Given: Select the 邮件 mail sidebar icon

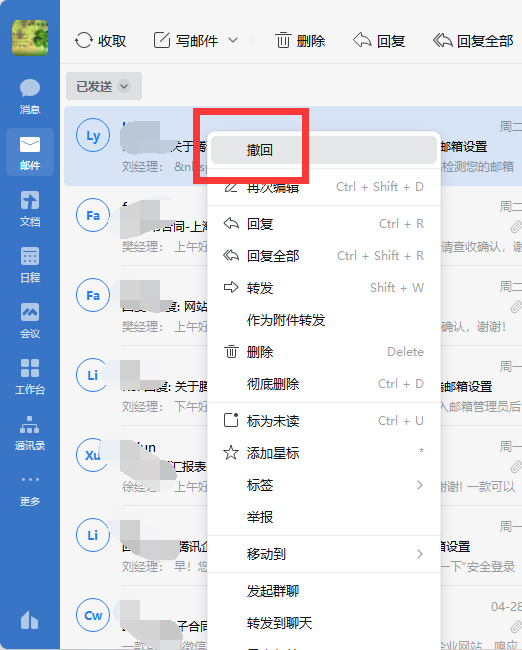Looking at the screenshot, I should (x=30, y=152).
